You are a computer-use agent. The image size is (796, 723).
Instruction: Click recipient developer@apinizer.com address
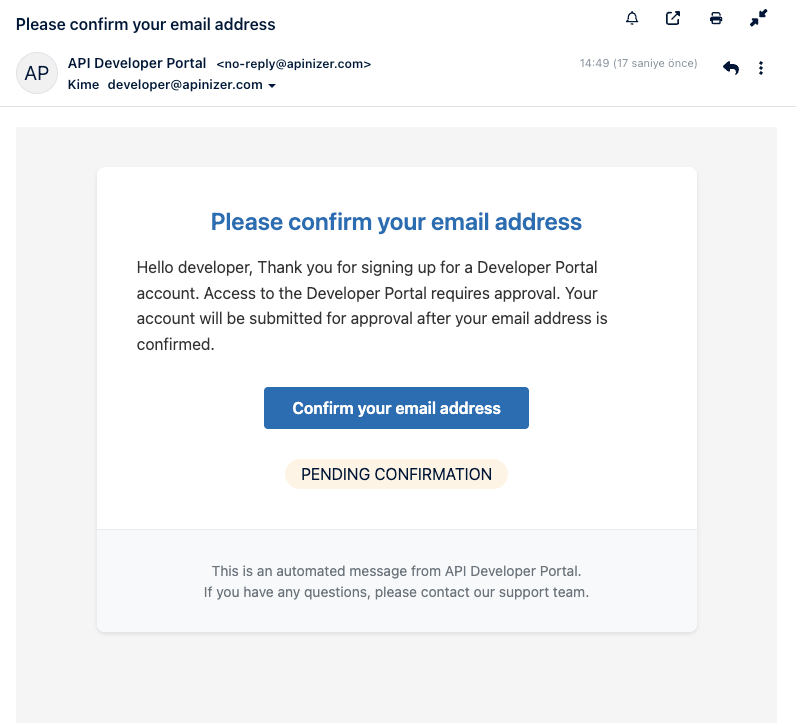click(185, 85)
